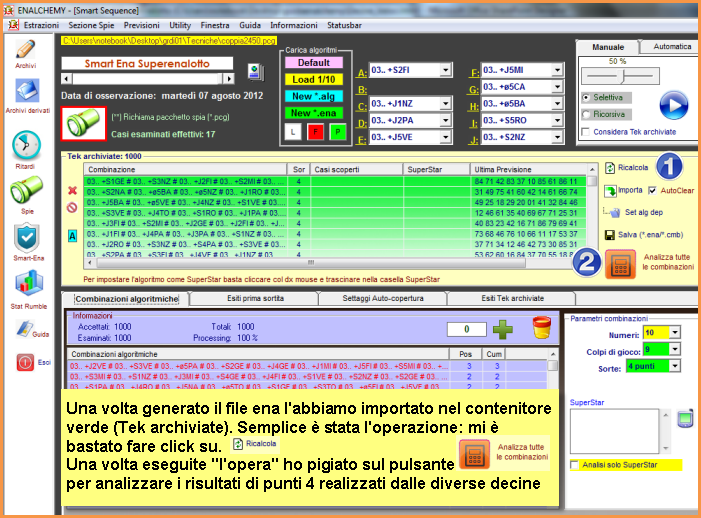
Task: Click the green New *.ena button
Action: coord(314,113)
